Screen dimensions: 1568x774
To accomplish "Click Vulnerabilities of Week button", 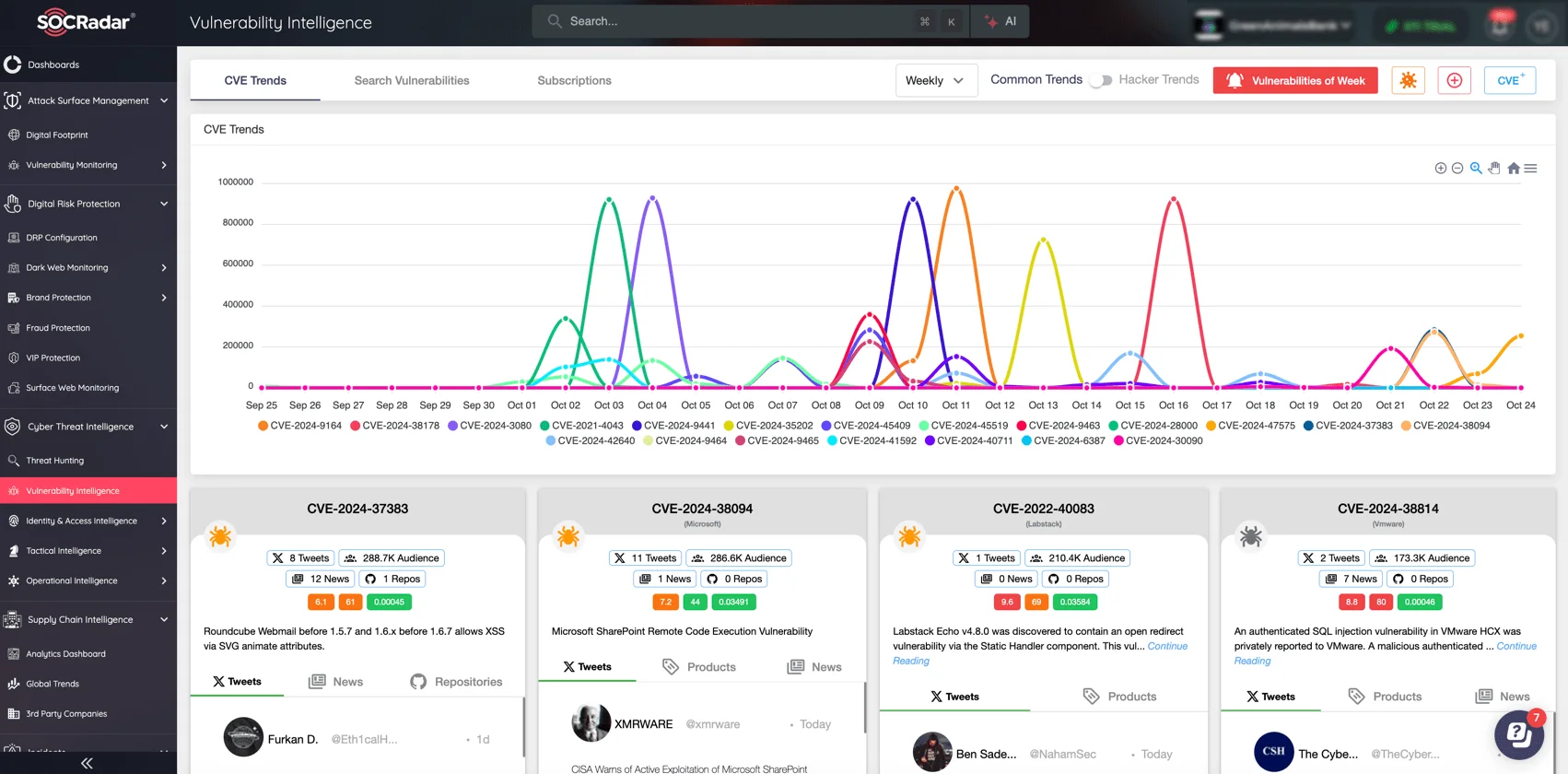I will click(1295, 80).
